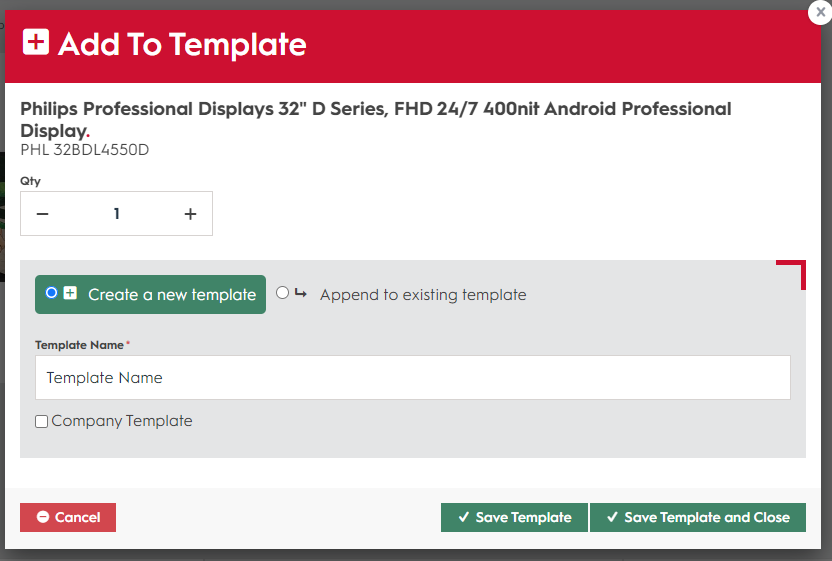The width and height of the screenshot is (832, 561).
Task: Click the product code PHL 32BDL4550D
Action: [85, 150]
